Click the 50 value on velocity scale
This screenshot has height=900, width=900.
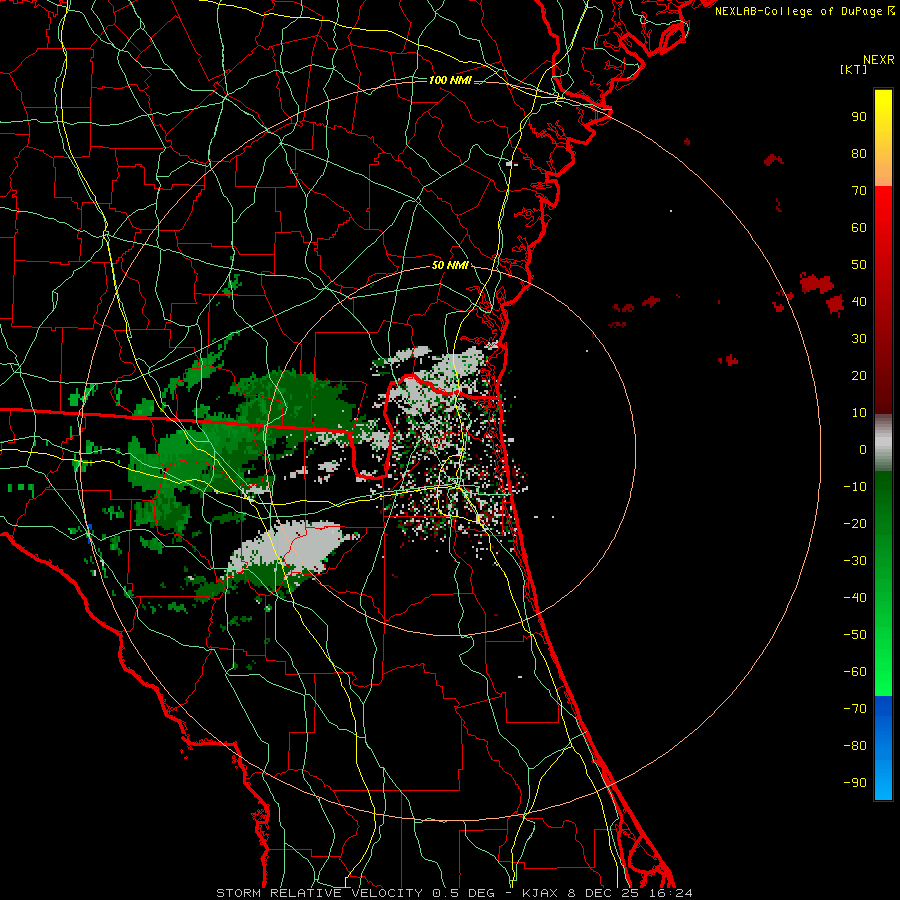coord(859,265)
